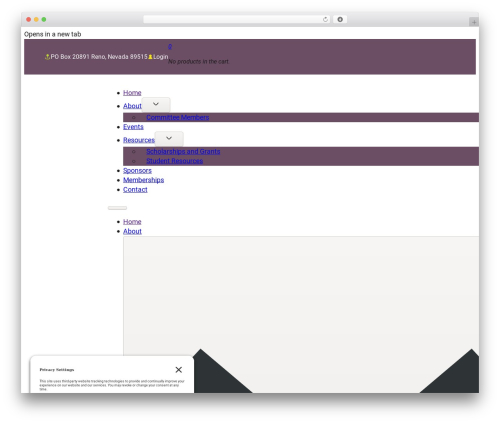500x423 pixels.
Task: Click the PO Box 20891 Reno address text
Action: tap(99, 57)
